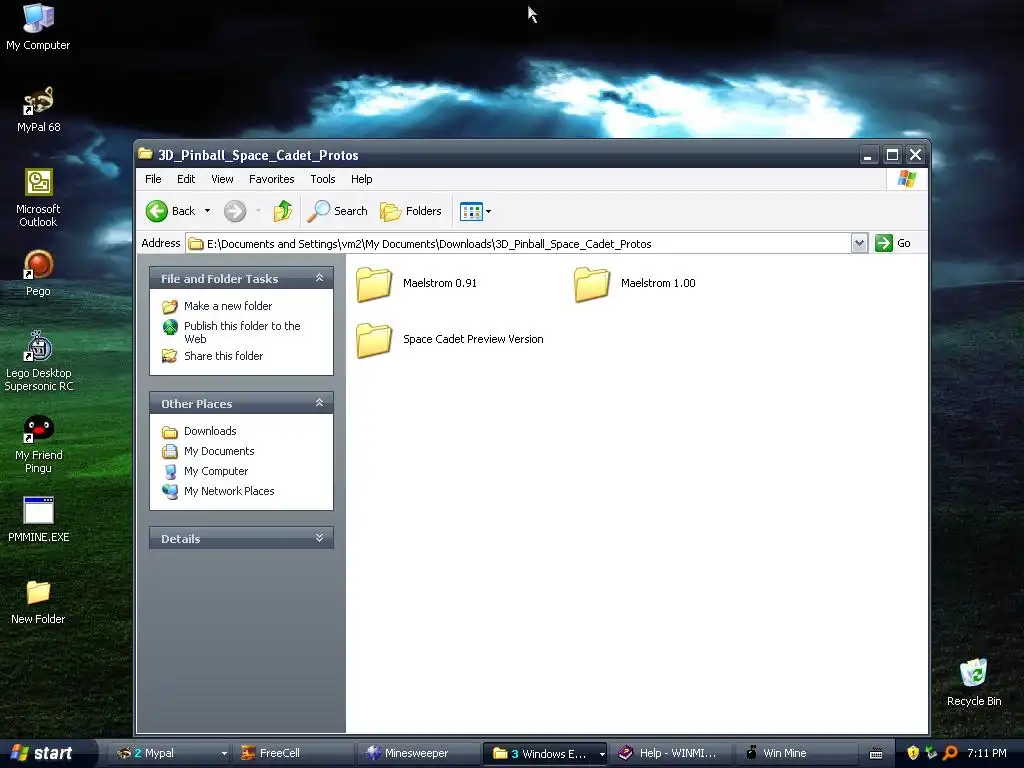Image resolution: width=1024 pixels, height=768 pixels.
Task: Select the Space Cadet Preview Version folder icon
Action: 374,340
